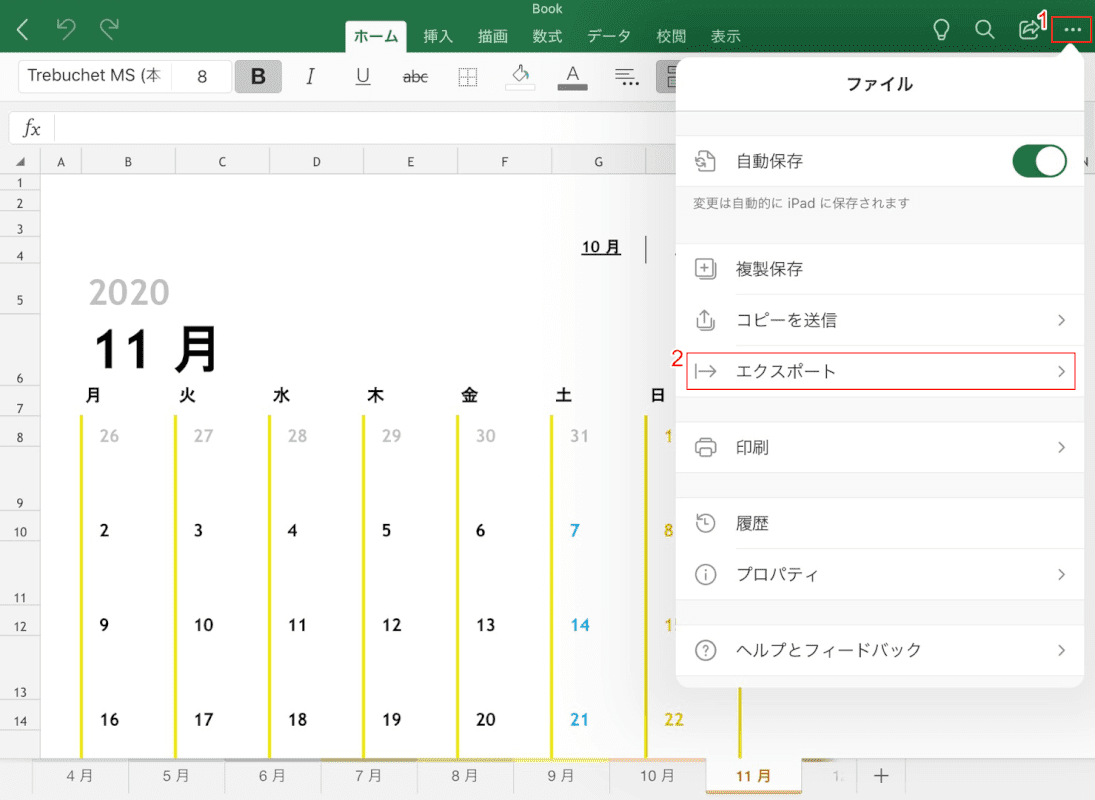Click the 10 月 link
Image resolution: width=1095 pixels, height=800 pixels.
click(x=601, y=247)
